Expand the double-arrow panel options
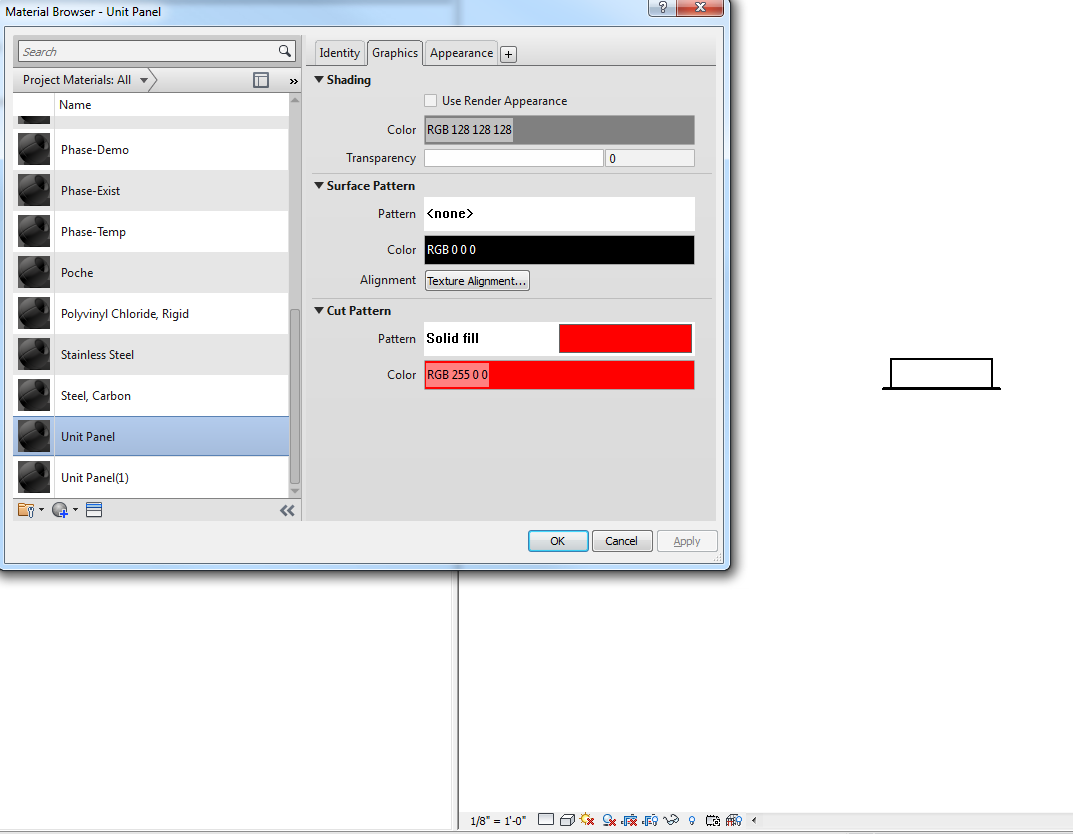Viewport: 1073px width, 834px height. click(x=294, y=81)
